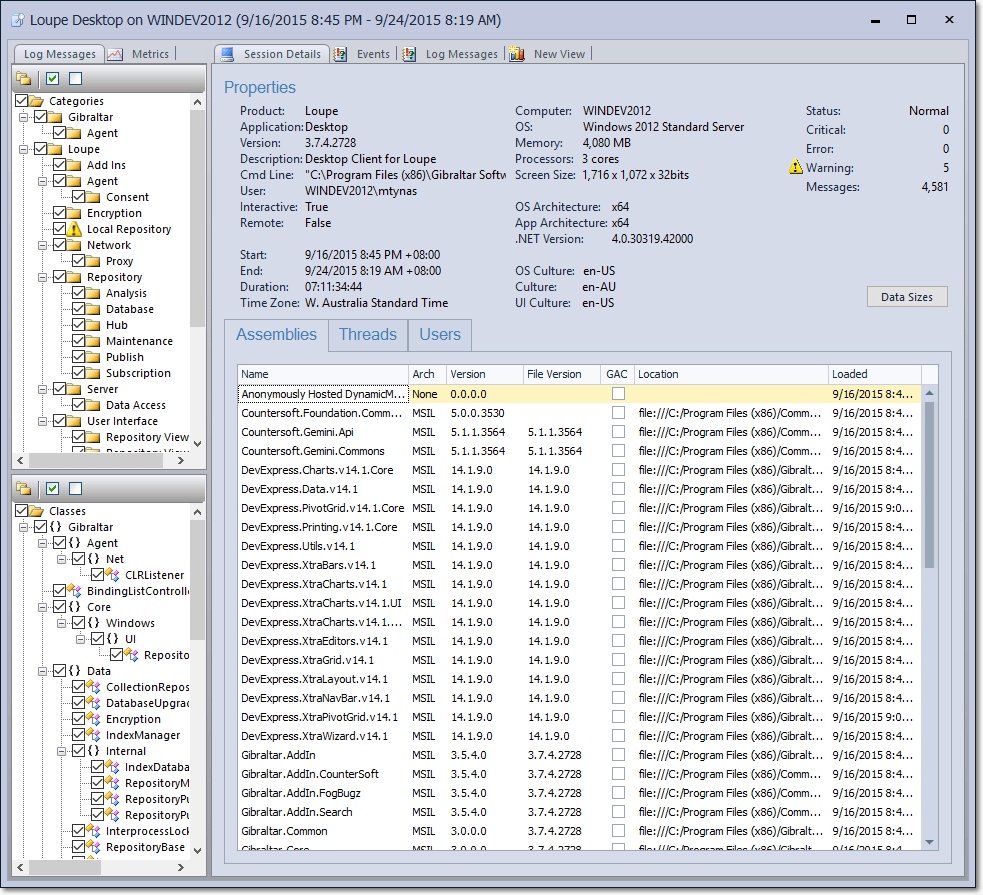Click the Loupe app icon in title bar

(18, 20)
